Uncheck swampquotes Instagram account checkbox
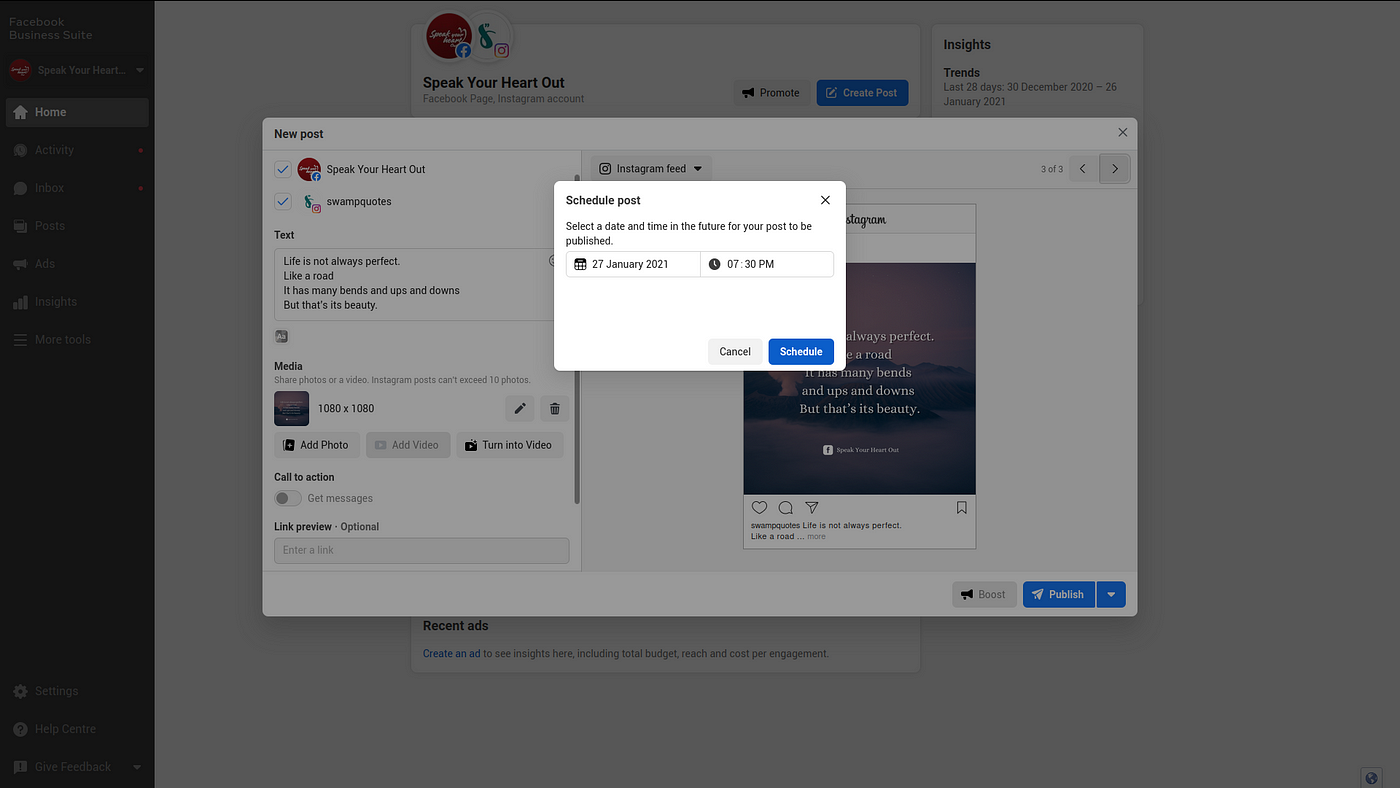The image size is (1400, 788). 283,201
